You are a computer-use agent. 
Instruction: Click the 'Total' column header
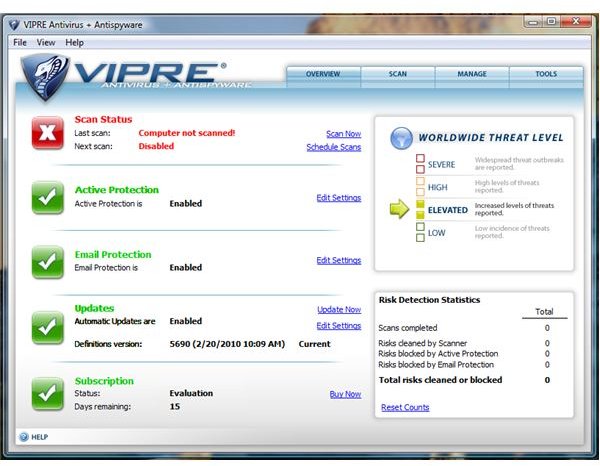pyautogui.click(x=544, y=312)
